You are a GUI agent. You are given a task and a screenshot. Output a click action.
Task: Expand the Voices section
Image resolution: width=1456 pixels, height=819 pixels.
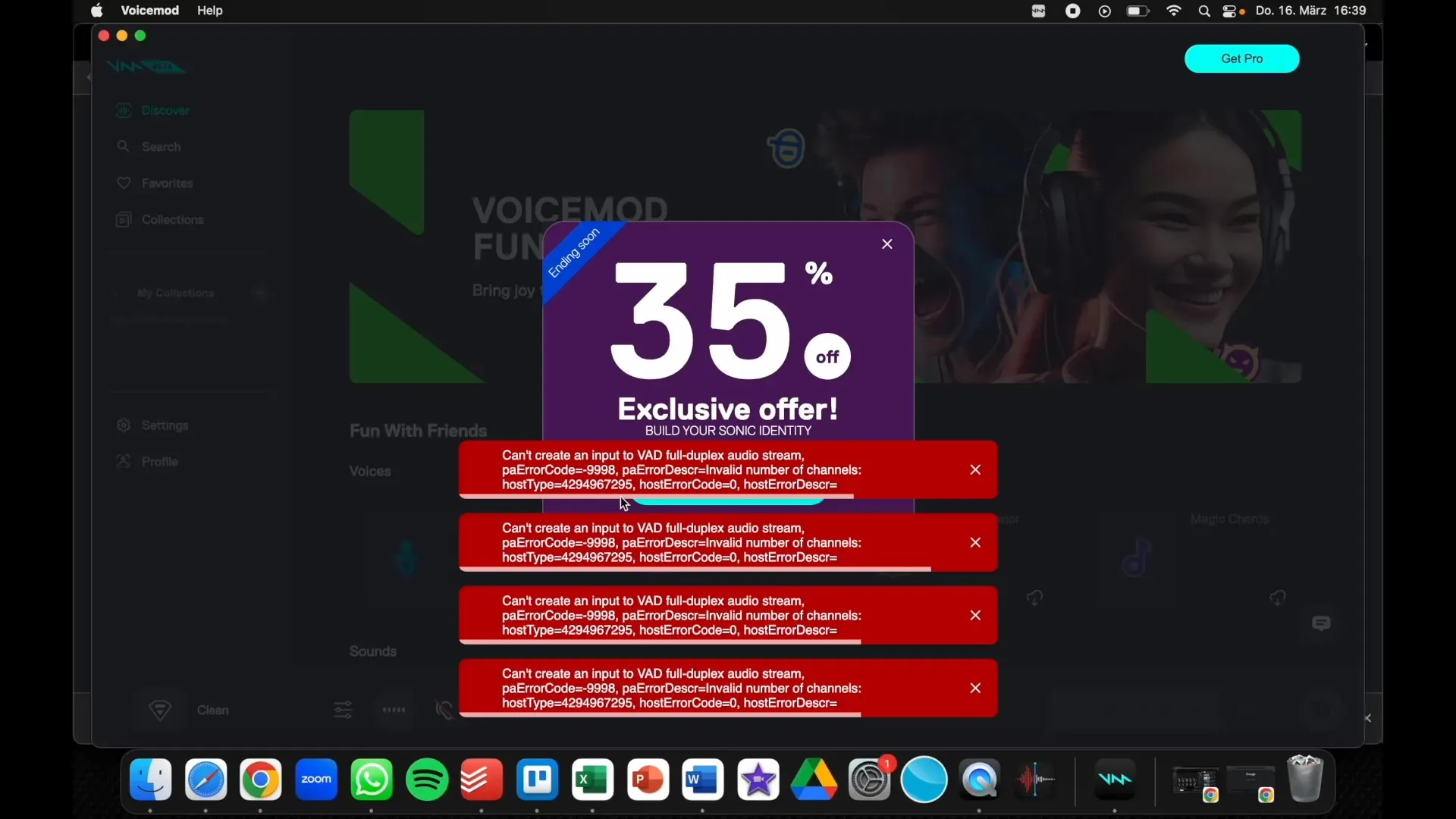tap(369, 471)
